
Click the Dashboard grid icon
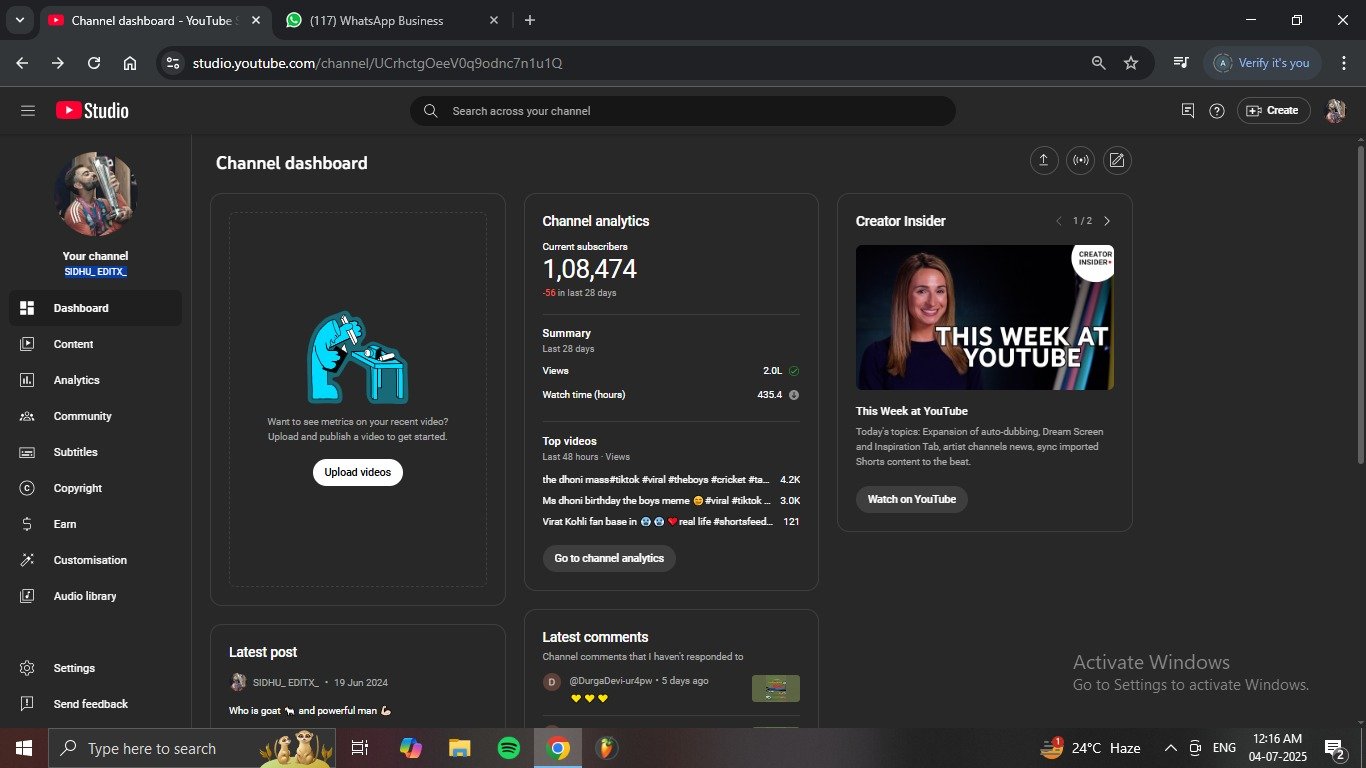point(27,308)
